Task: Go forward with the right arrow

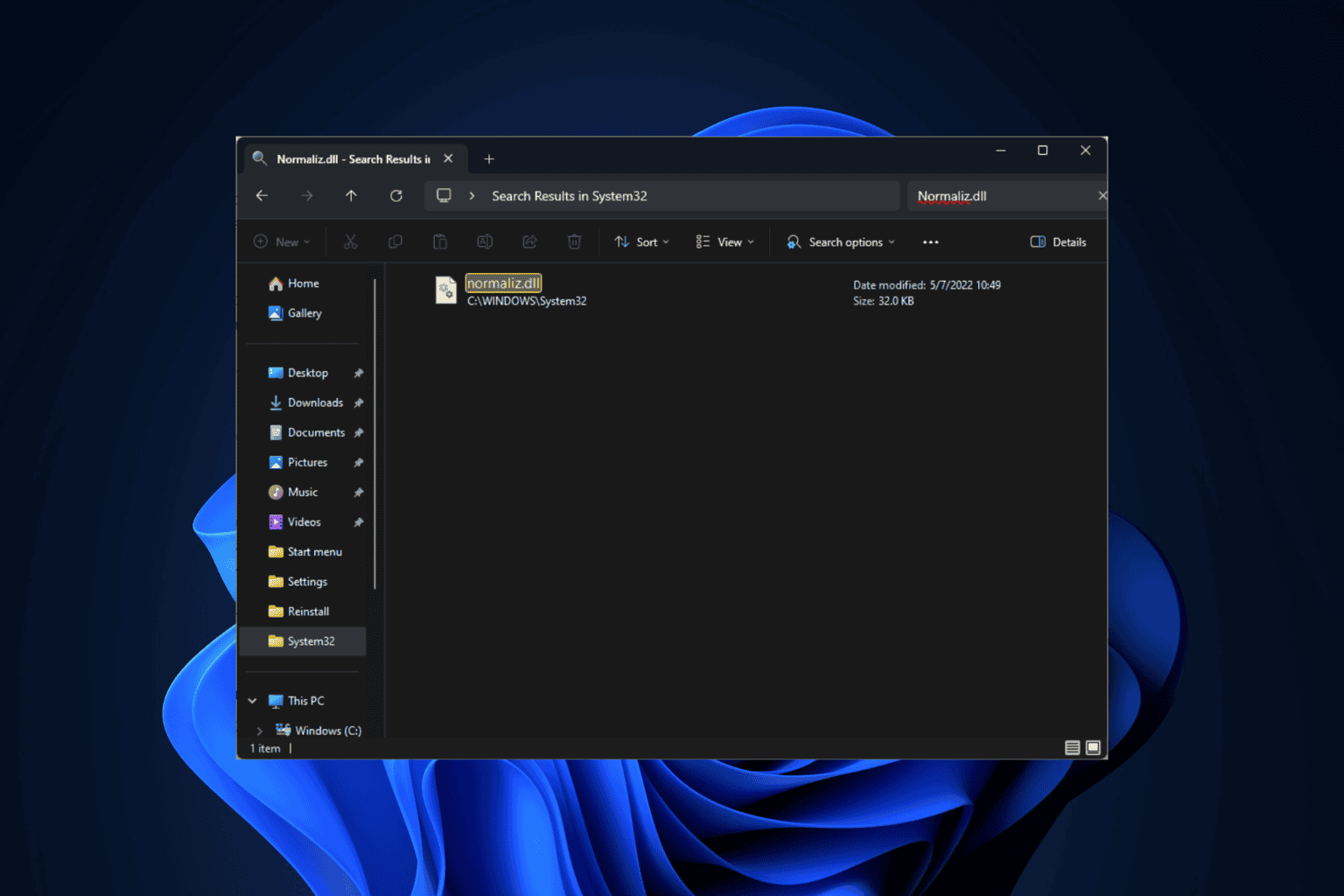Action: coord(306,196)
